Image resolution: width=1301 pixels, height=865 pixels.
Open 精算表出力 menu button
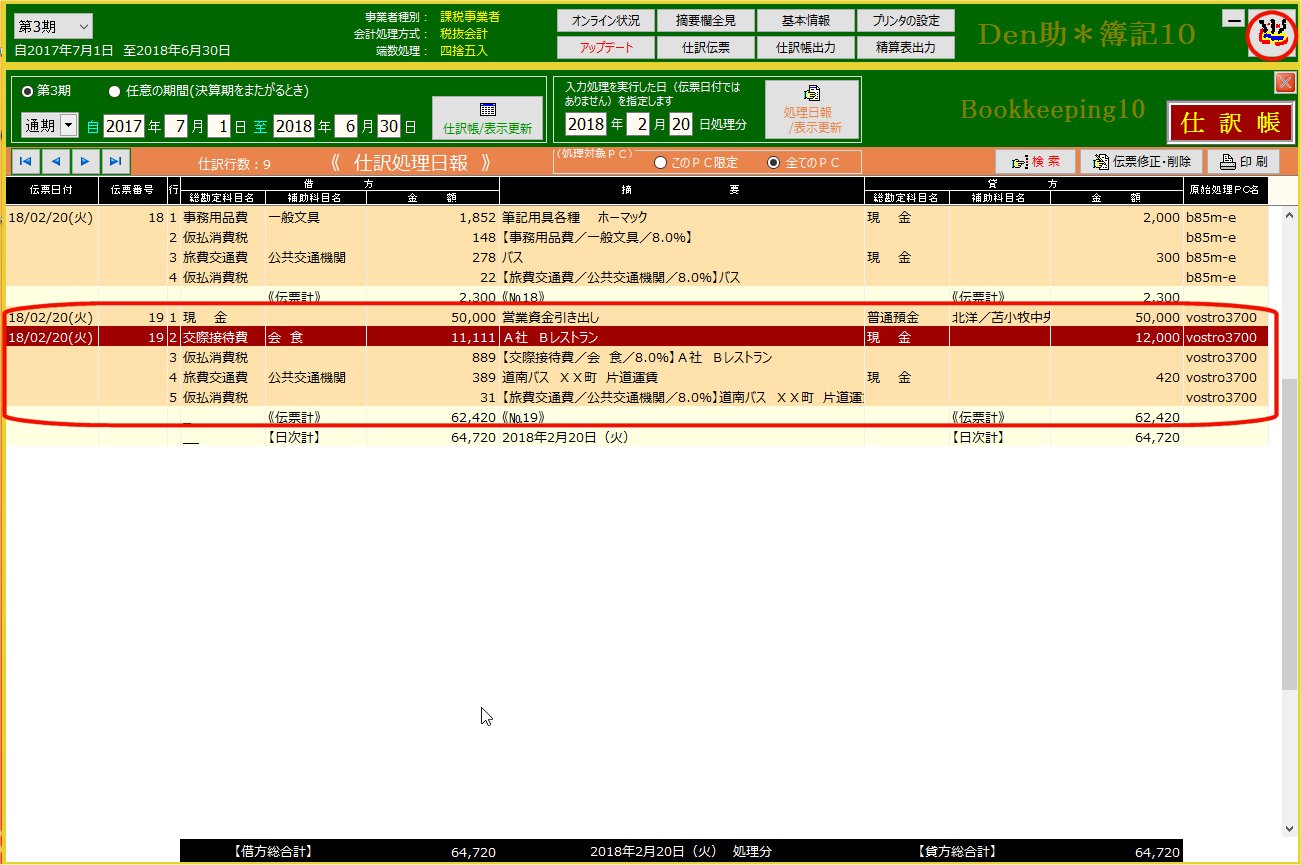pos(905,47)
